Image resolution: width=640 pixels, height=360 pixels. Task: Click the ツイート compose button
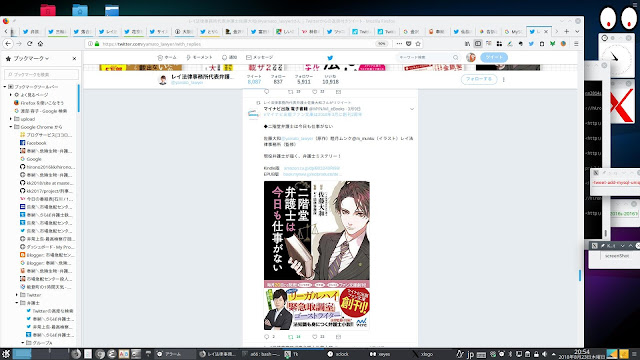[x=494, y=58]
